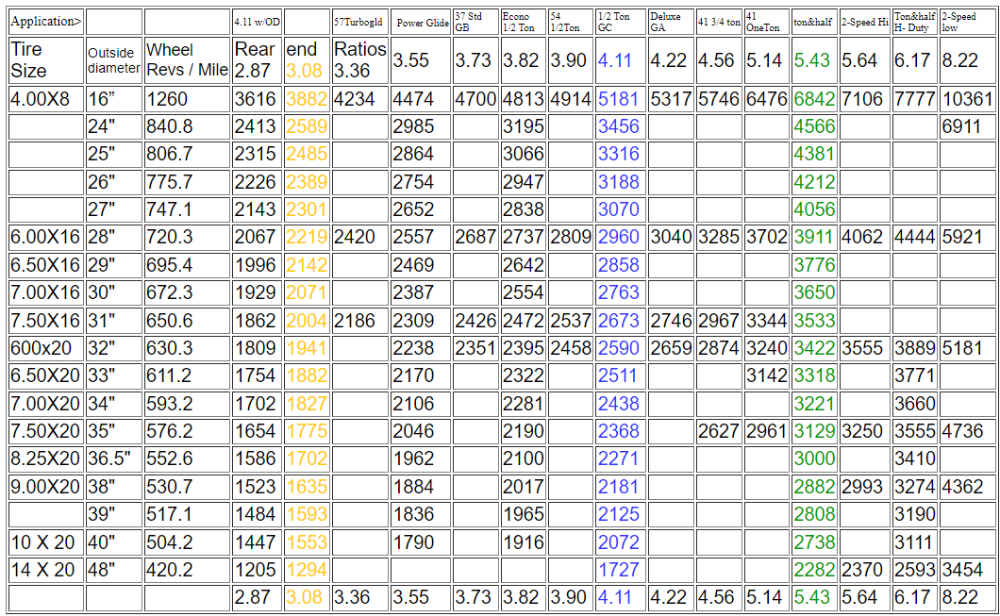1000x616 pixels.
Task: Click the 'Application>' header cell
Action: (45, 17)
